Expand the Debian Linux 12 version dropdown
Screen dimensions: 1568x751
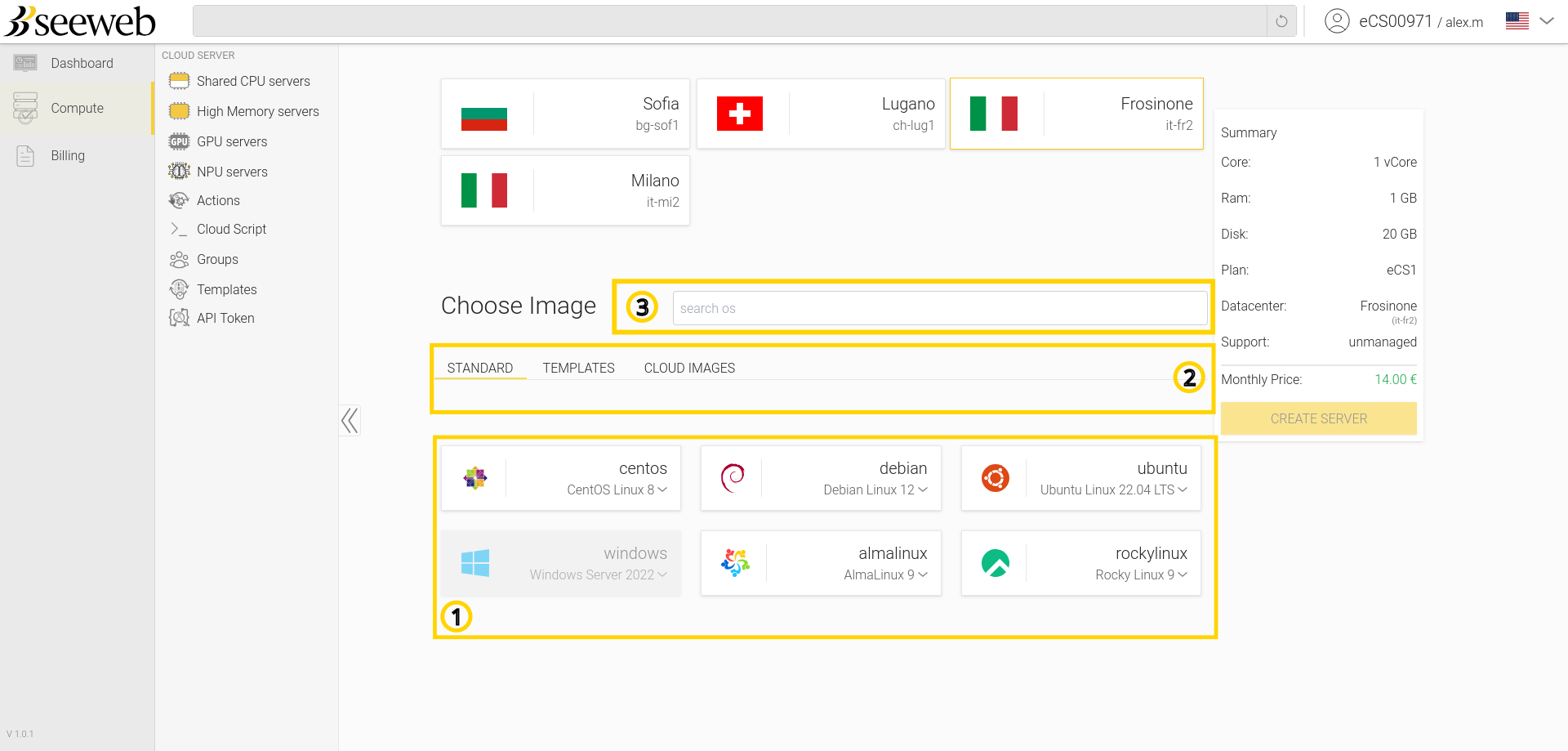pos(923,490)
